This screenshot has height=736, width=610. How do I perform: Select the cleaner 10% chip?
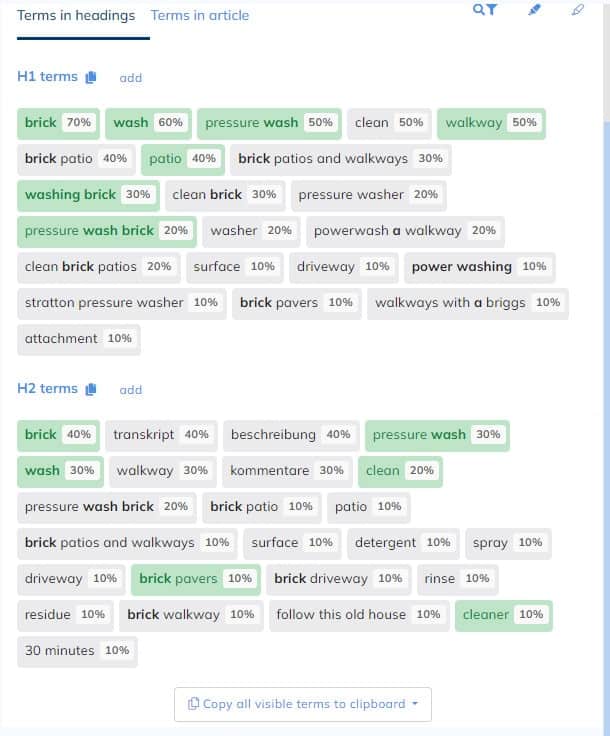[x=504, y=615]
